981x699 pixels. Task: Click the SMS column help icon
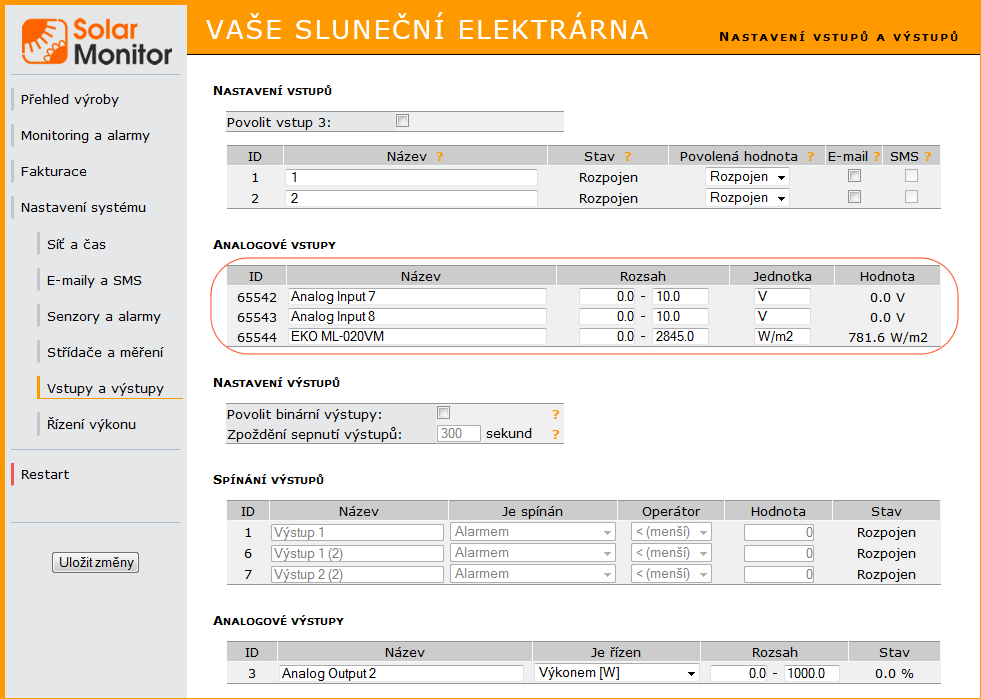click(x=927, y=157)
